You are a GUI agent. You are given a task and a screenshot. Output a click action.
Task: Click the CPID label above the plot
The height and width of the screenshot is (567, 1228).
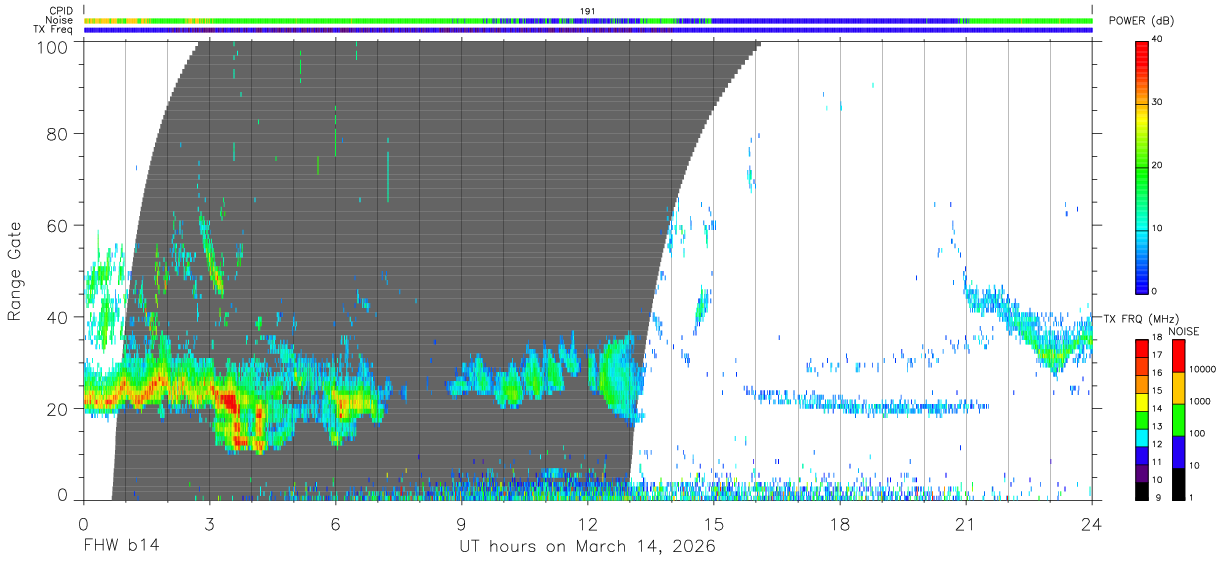tap(61, 11)
